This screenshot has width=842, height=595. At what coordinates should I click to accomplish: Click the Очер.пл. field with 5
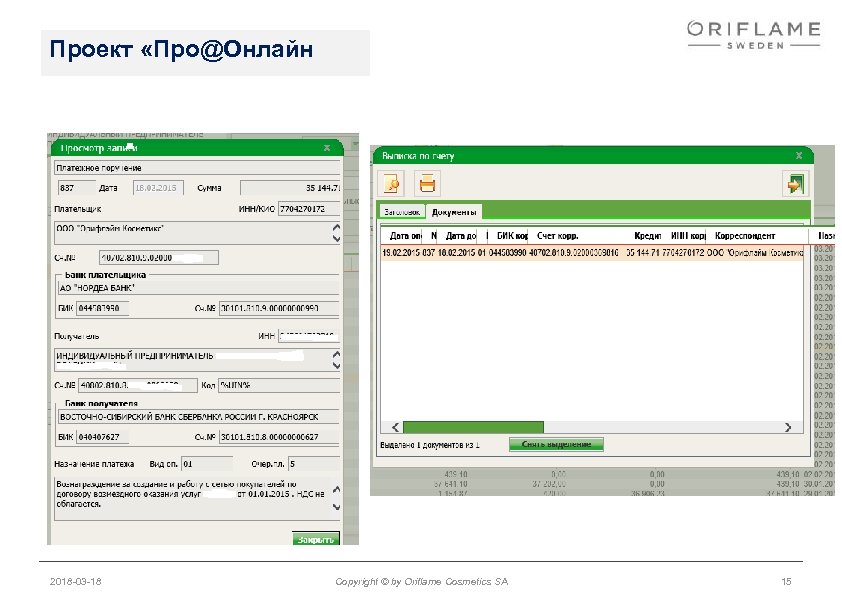point(314,463)
